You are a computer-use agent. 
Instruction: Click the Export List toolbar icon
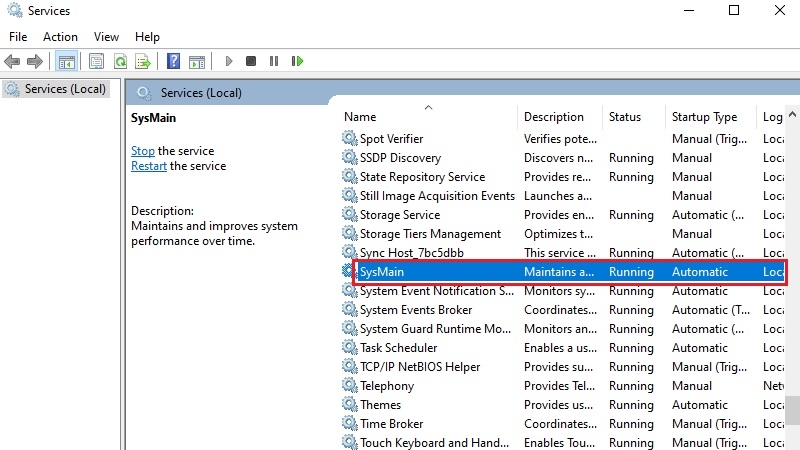tap(143, 62)
